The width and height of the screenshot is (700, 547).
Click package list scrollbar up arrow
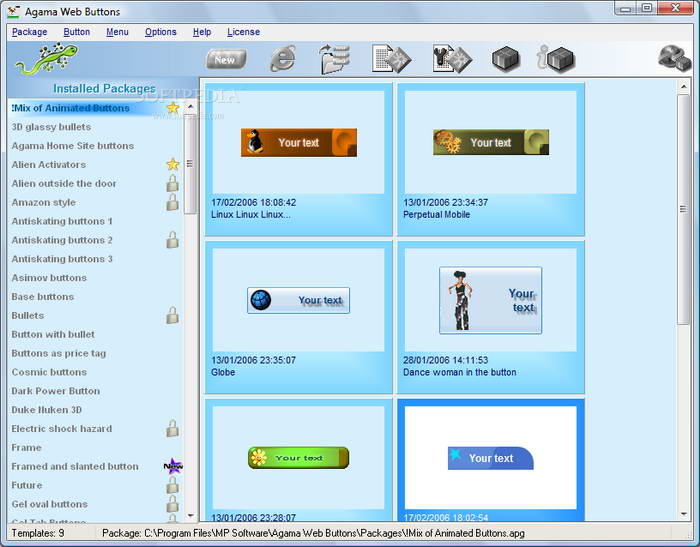(x=191, y=107)
